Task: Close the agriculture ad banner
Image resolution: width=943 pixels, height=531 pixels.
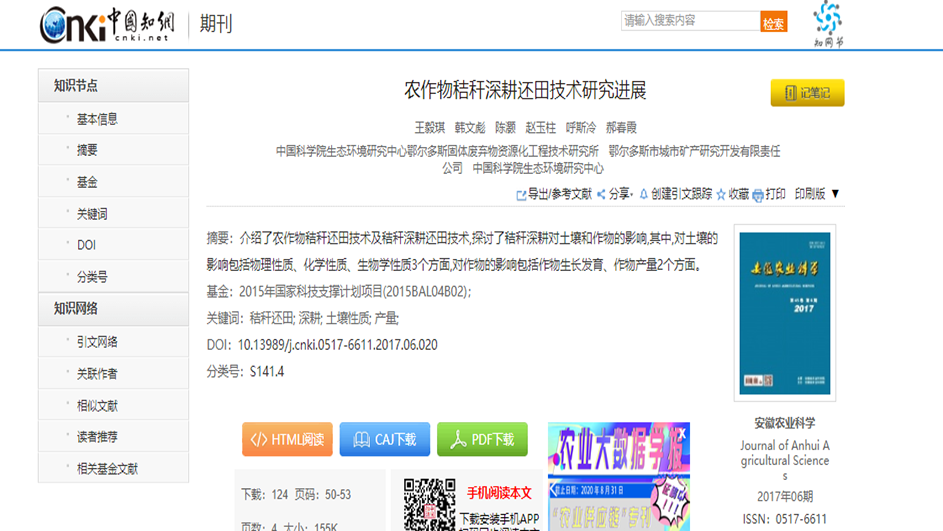Action: point(682,433)
